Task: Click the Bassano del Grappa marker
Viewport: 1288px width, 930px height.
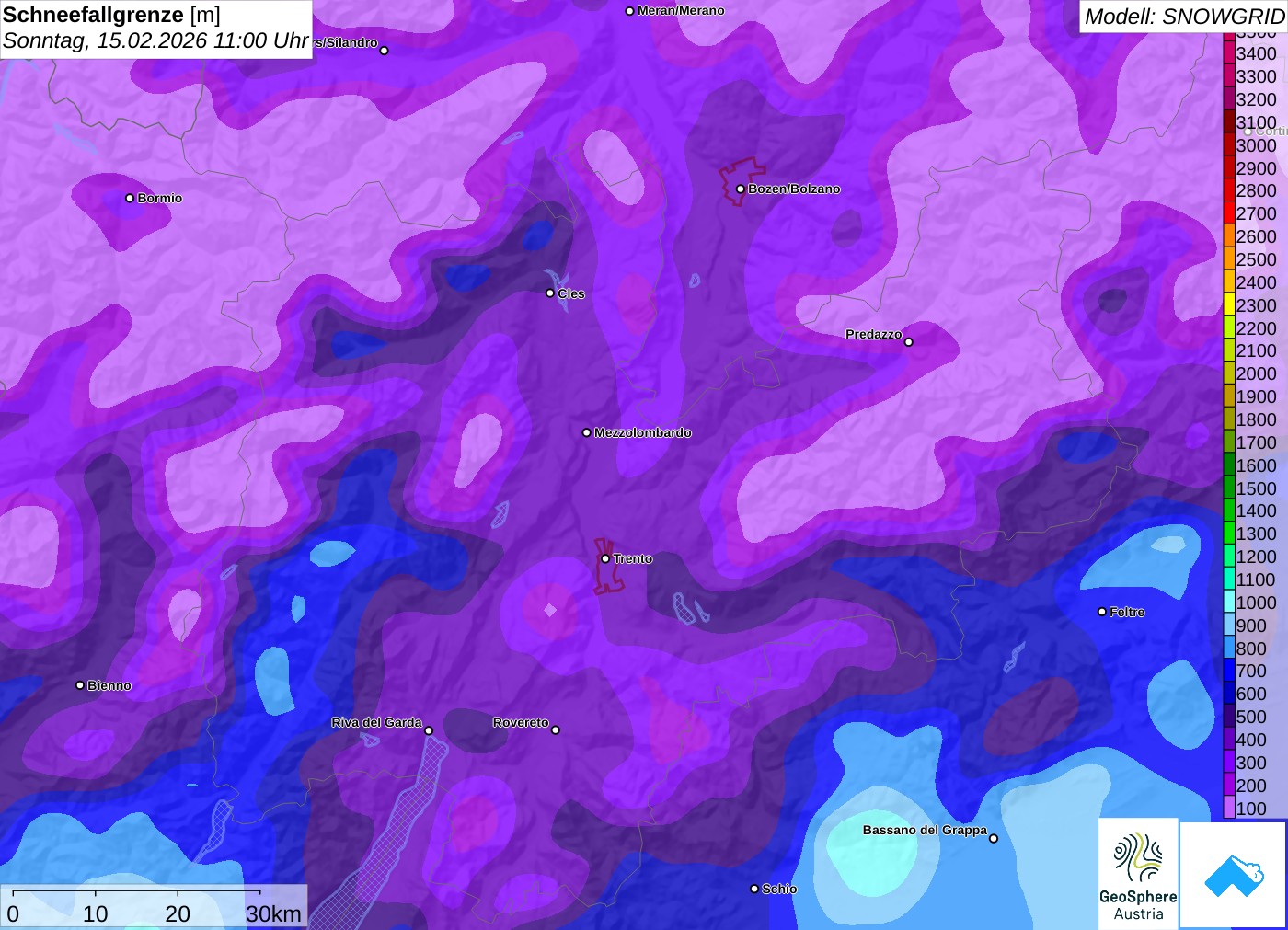Action: 994,838
